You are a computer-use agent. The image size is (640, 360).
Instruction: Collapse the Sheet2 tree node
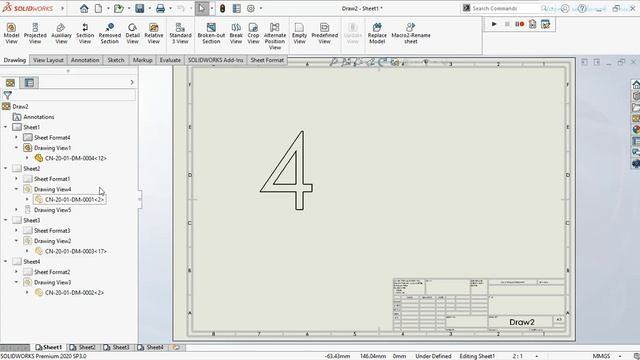pos(6,168)
